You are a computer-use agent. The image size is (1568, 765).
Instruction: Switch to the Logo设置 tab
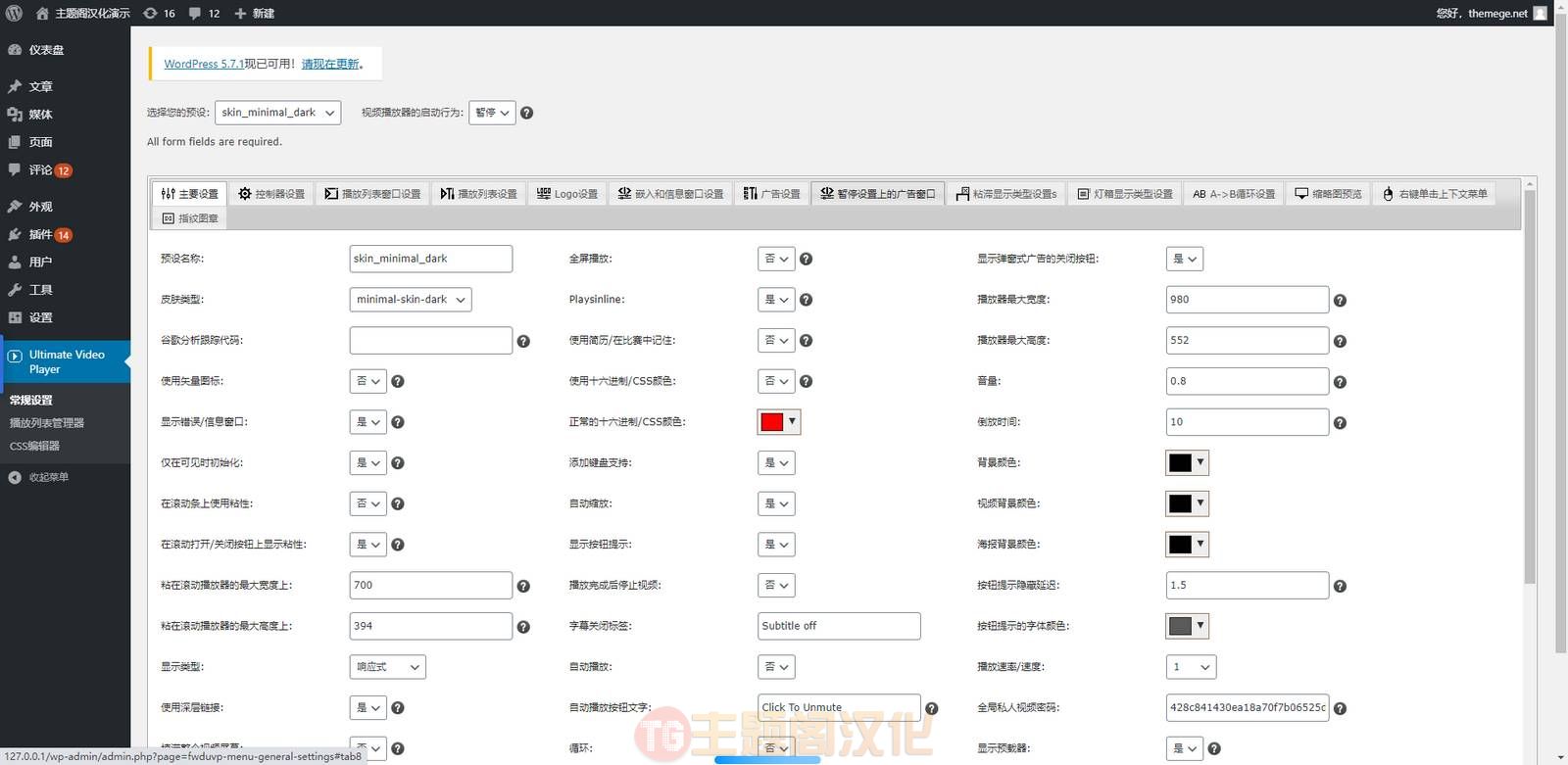point(567,194)
